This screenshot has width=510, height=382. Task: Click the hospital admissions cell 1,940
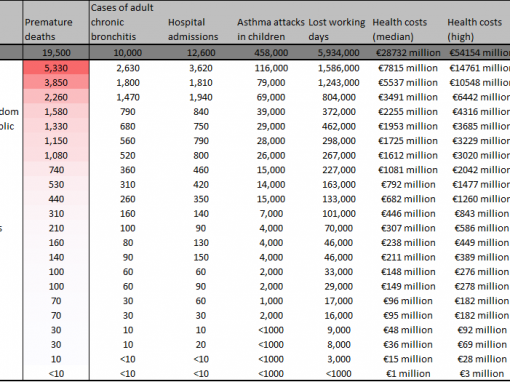(201, 97)
